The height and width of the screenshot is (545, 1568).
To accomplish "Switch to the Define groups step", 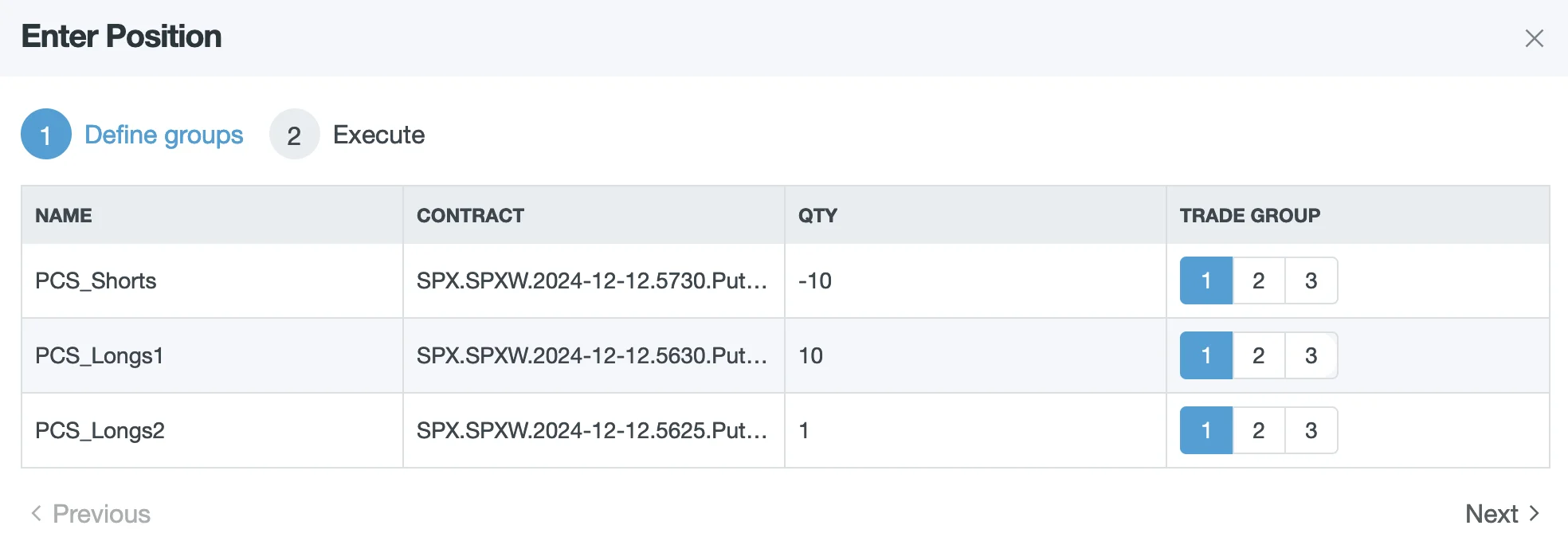I will 164,134.
